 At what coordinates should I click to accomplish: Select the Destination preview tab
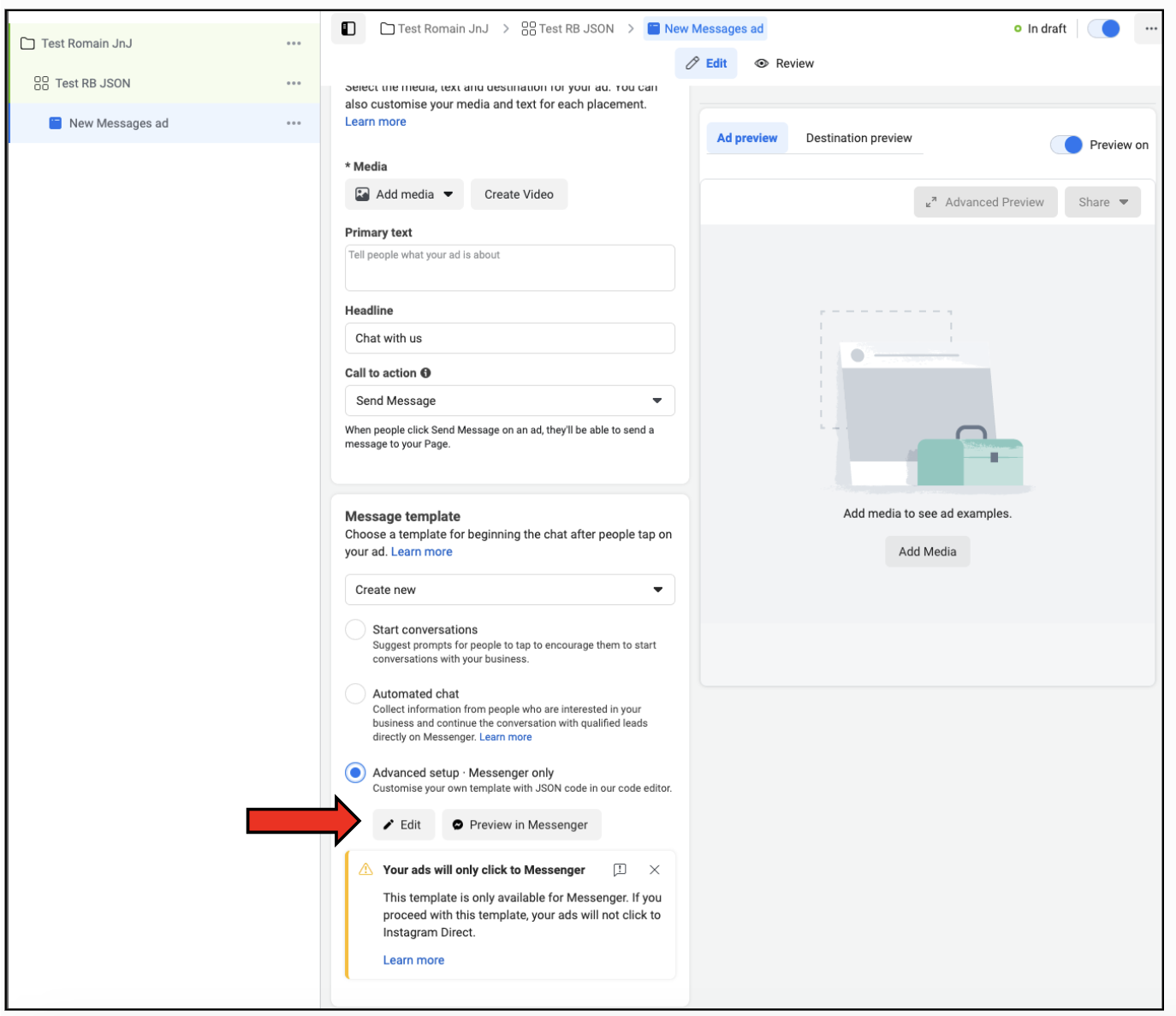point(858,138)
